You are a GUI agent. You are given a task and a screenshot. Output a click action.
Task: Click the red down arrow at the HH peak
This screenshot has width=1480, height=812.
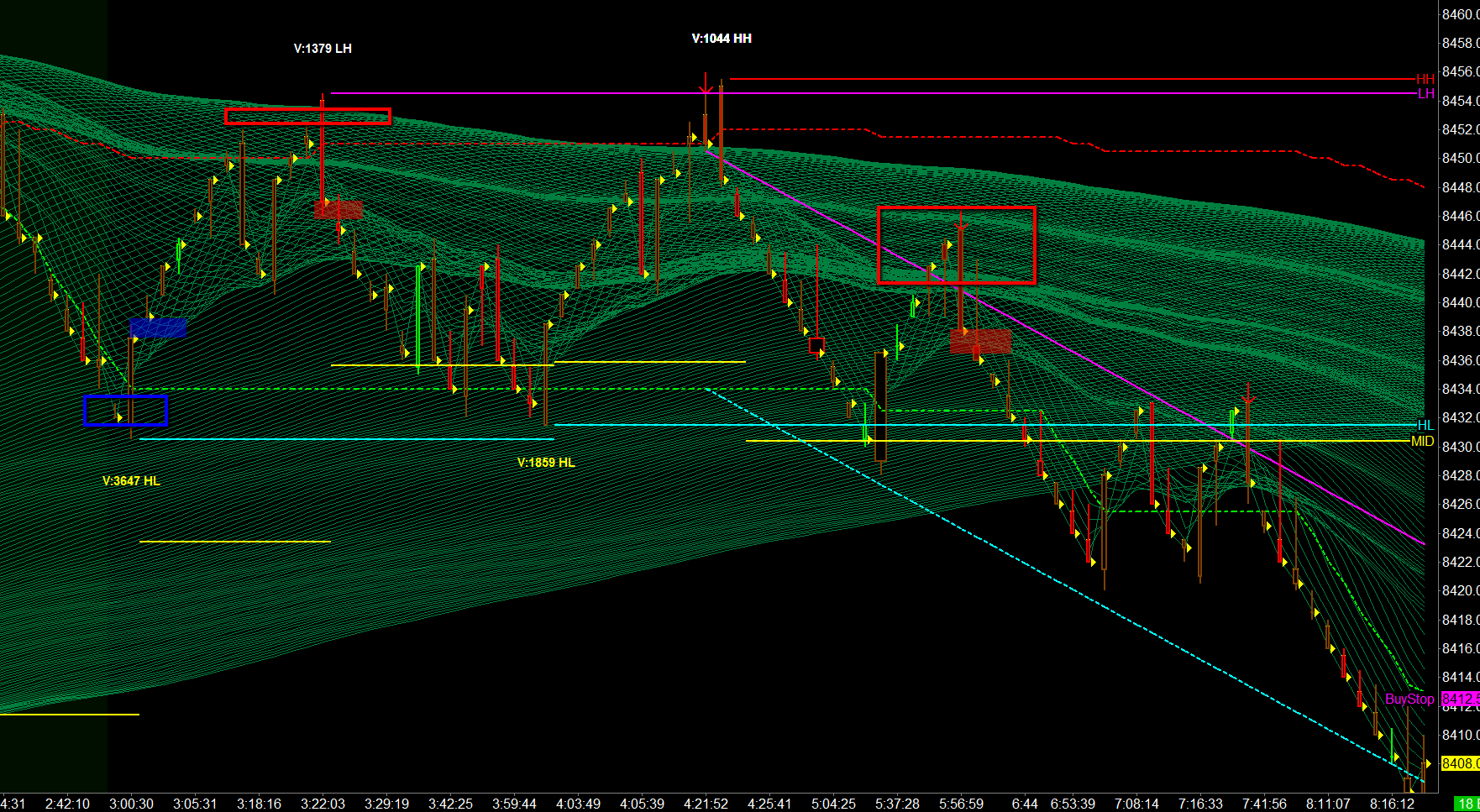(706, 83)
